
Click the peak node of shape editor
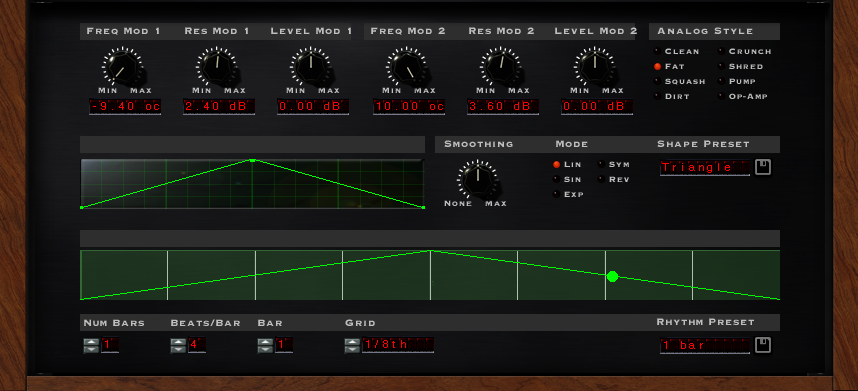[x=252, y=160]
